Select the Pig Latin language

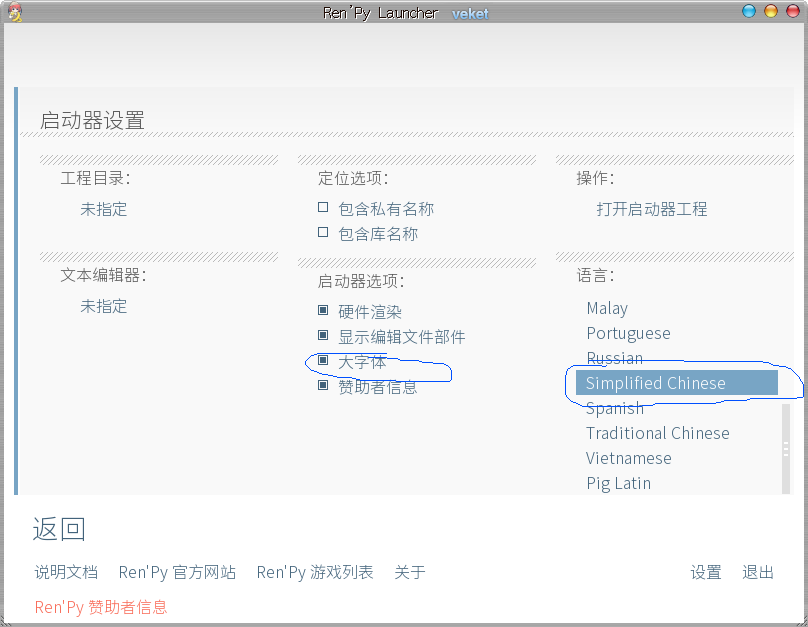tap(618, 483)
